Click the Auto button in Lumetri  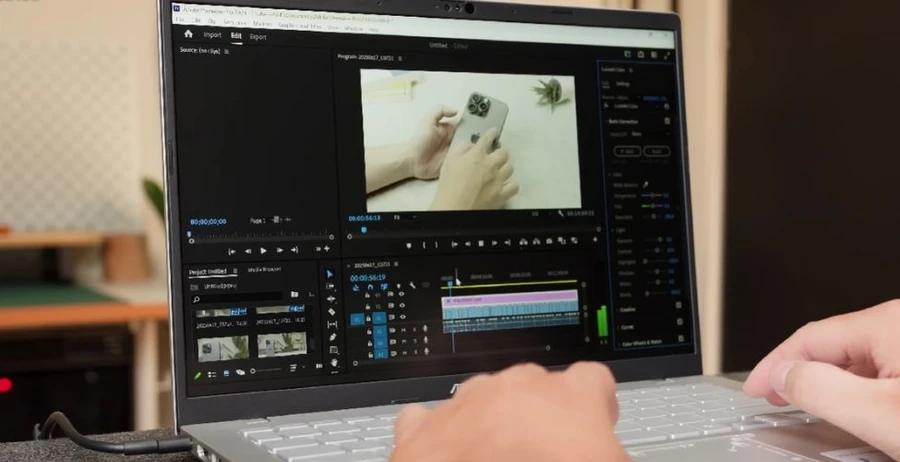coord(627,151)
